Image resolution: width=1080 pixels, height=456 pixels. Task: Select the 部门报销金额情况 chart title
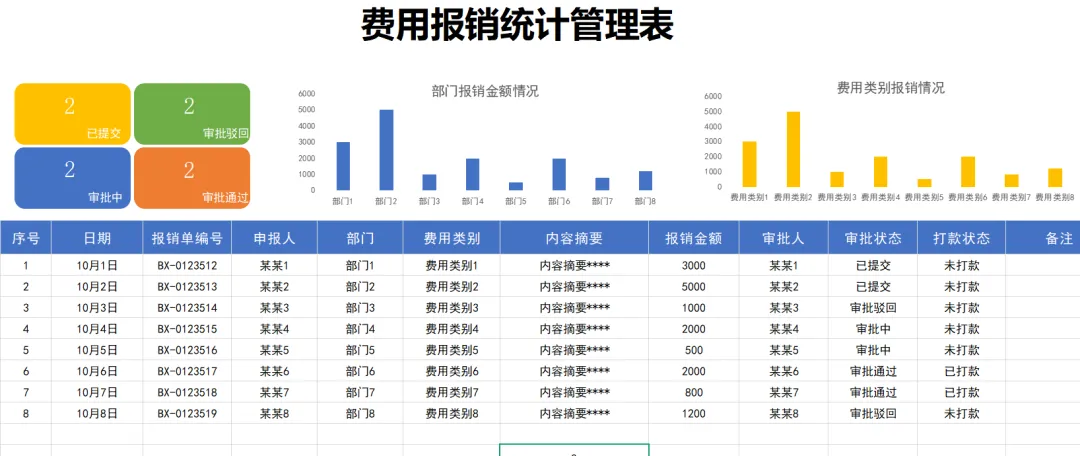click(x=485, y=92)
